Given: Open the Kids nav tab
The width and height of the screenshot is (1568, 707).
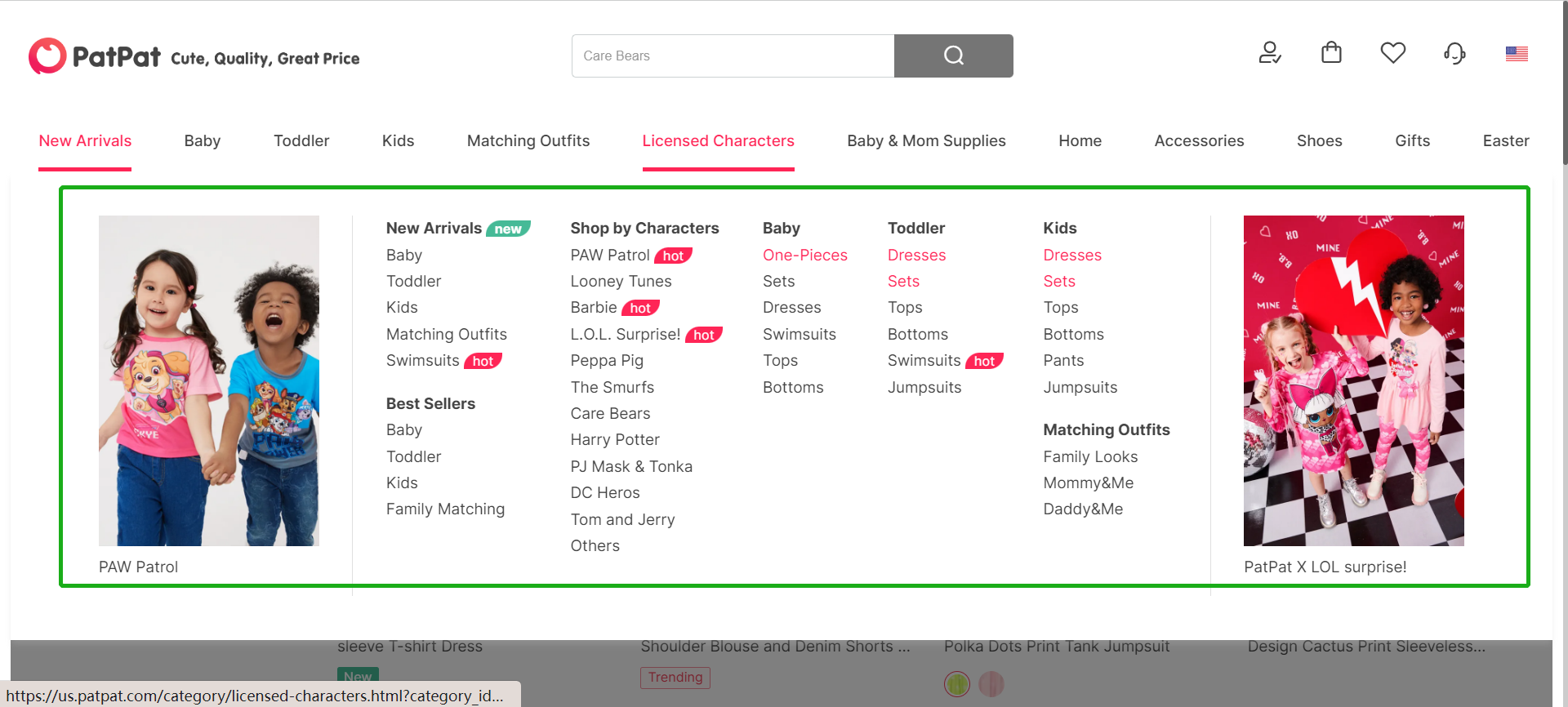Looking at the screenshot, I should click(398, 140).
